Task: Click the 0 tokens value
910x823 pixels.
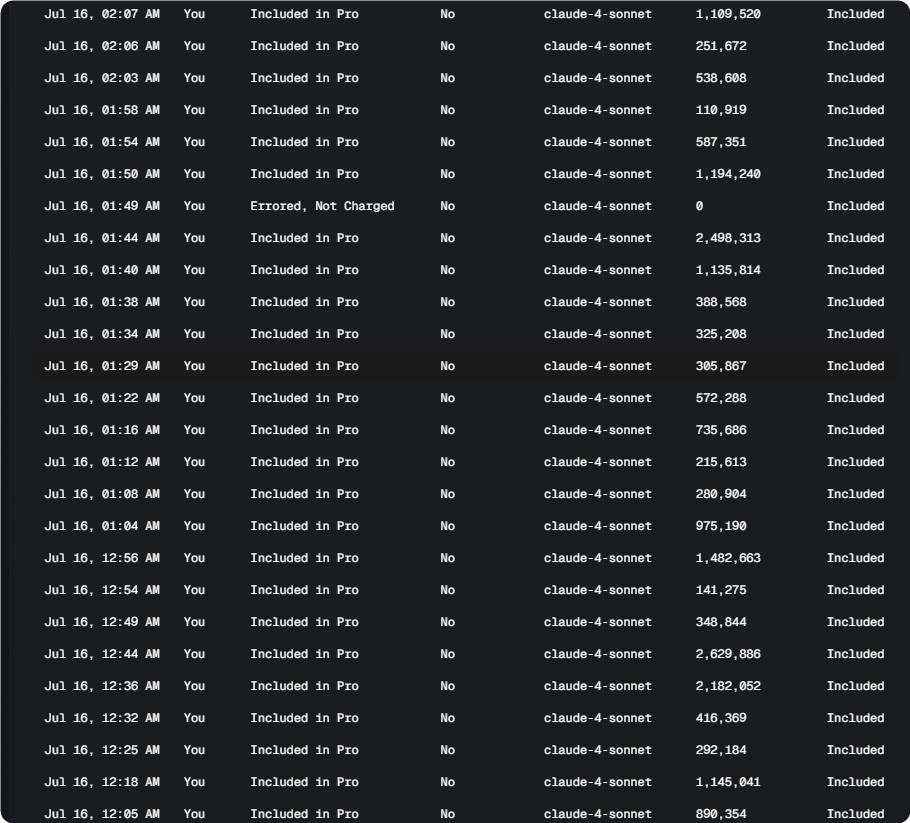Action: tap(699, 206)
